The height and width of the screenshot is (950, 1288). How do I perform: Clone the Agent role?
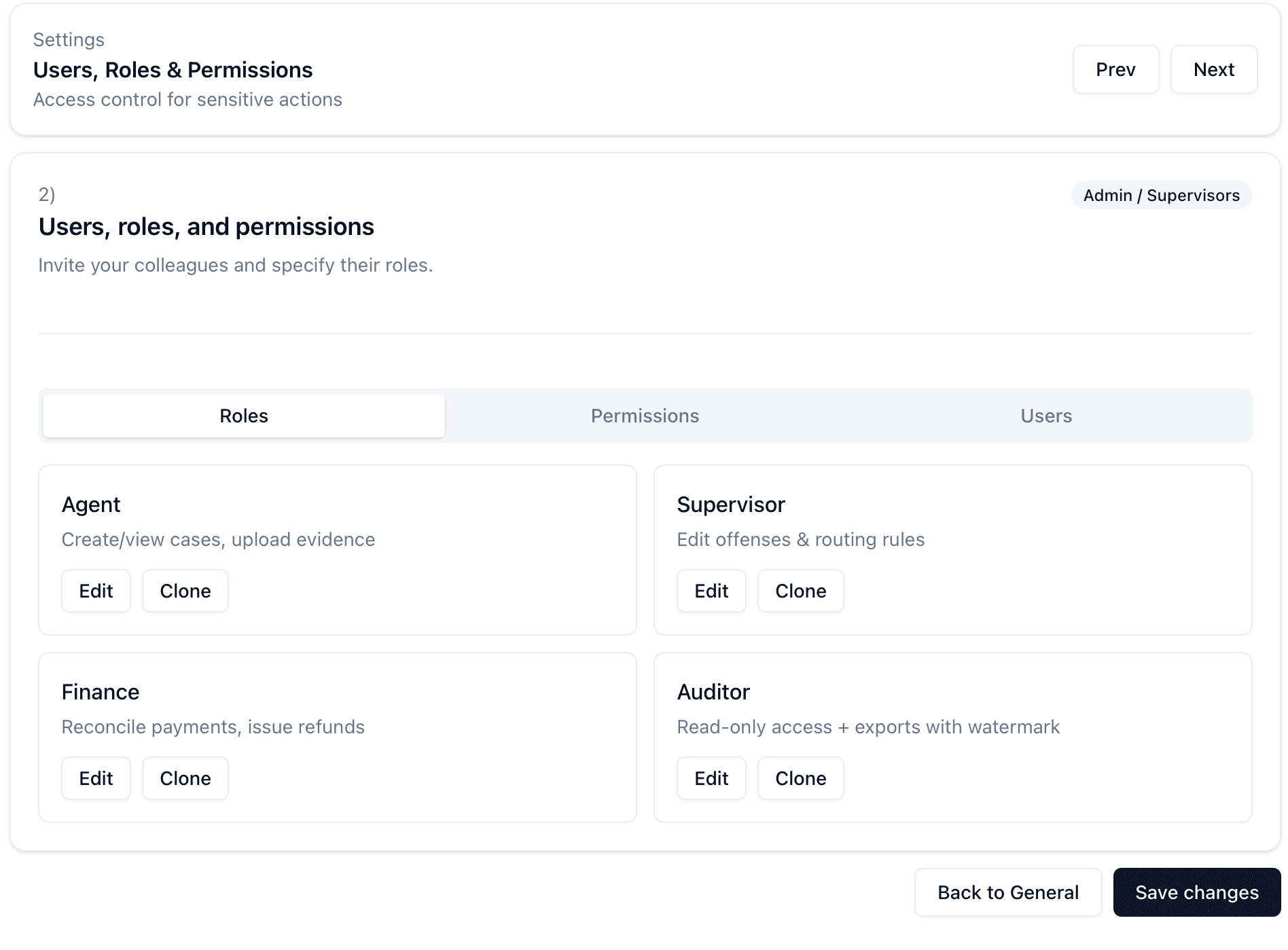click(185, 591)
